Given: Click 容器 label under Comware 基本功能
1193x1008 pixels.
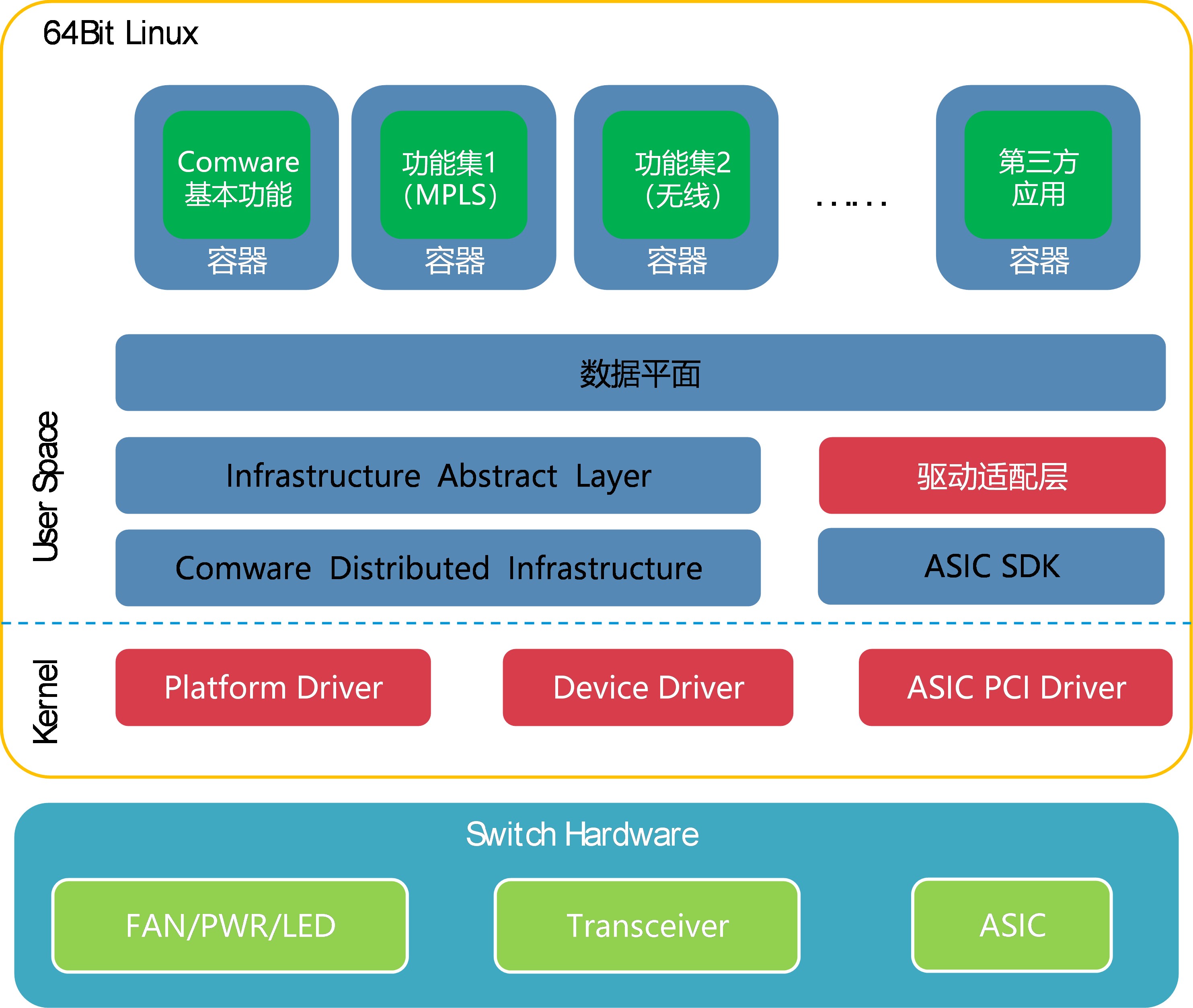Looking at the screenshot, I should 237,261.
